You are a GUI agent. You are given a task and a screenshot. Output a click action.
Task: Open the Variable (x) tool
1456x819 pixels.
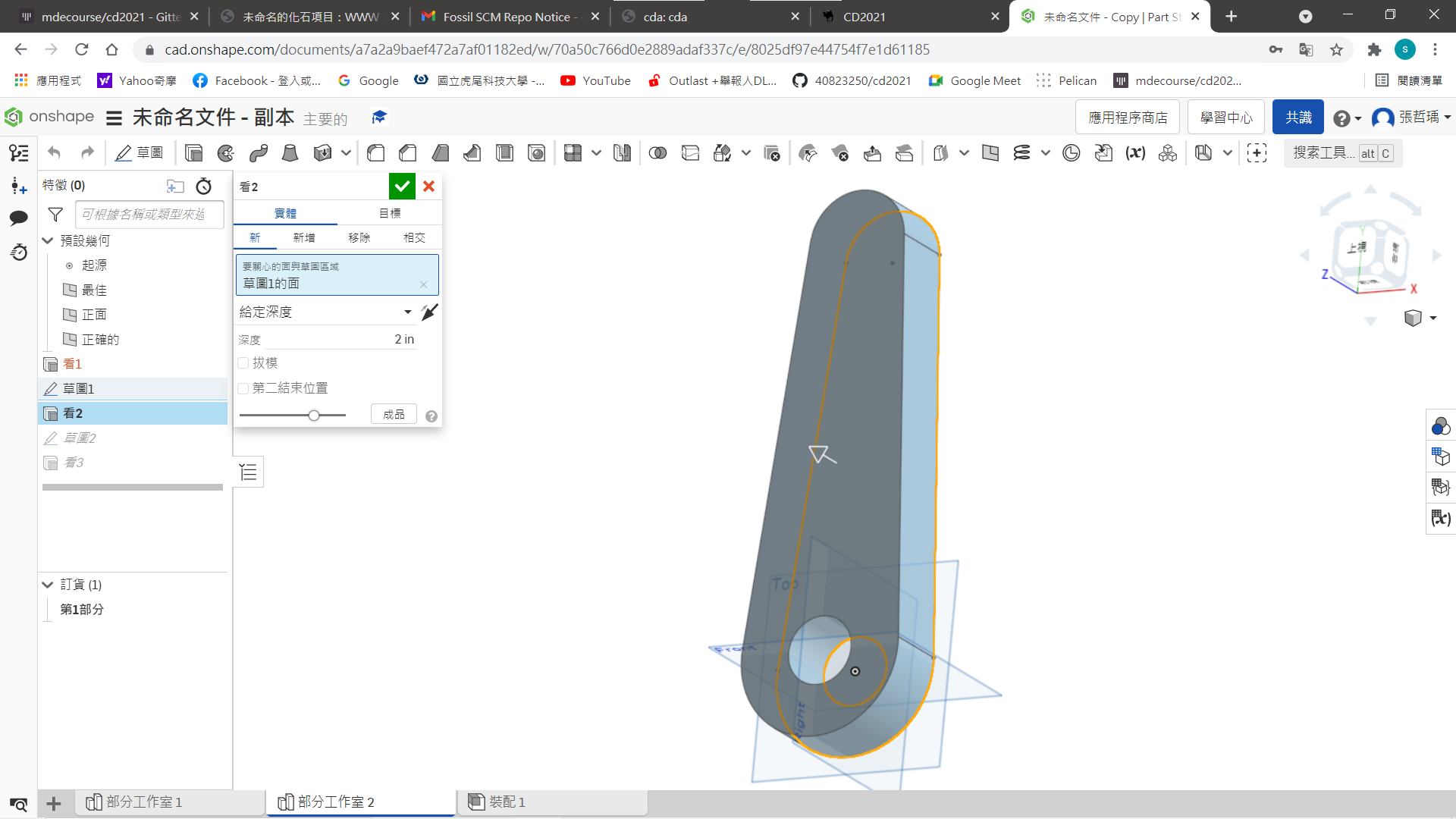[1135, 153]
